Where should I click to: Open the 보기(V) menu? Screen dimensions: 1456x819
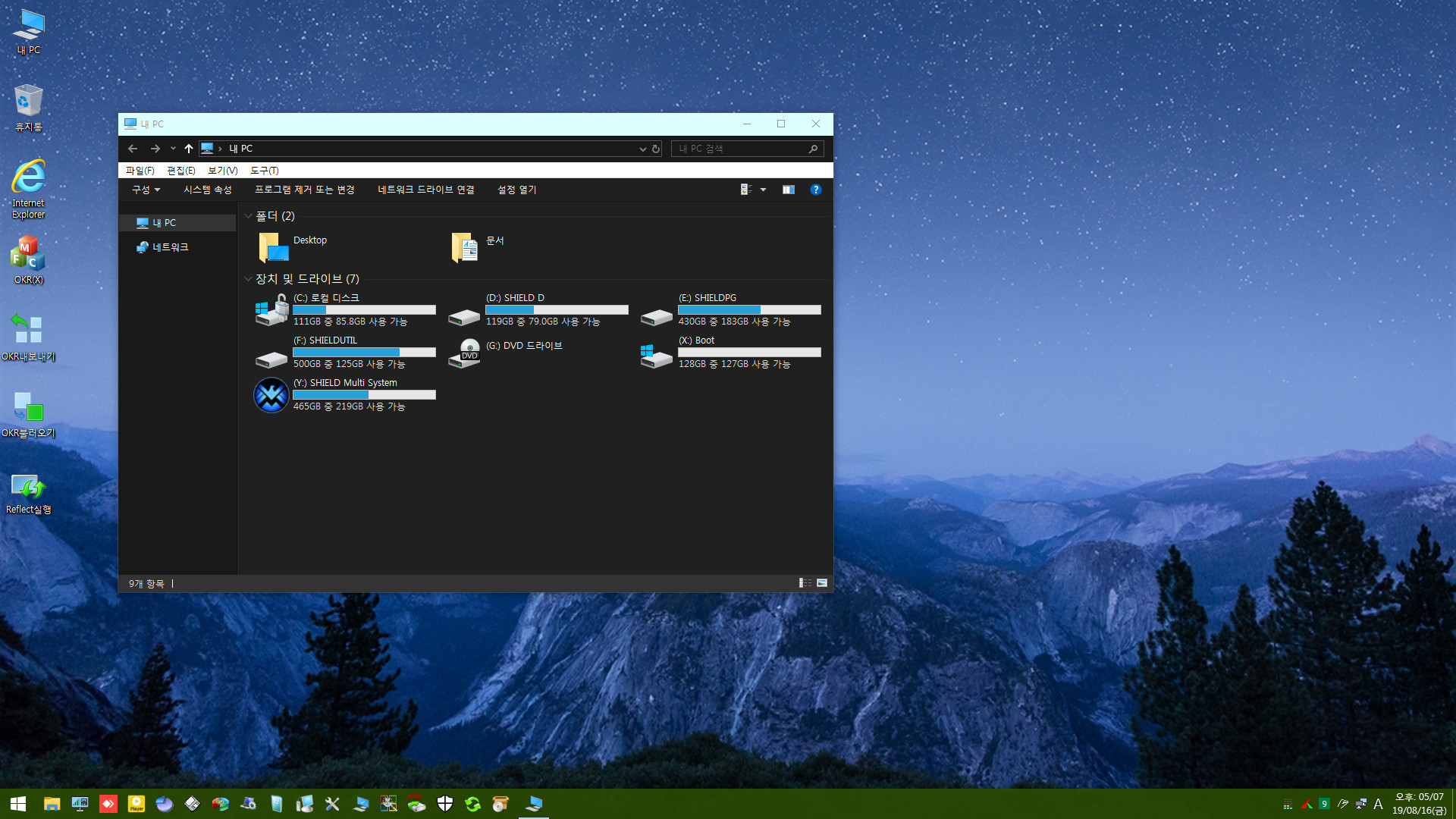pyautogui.click(x=223, y=171)
